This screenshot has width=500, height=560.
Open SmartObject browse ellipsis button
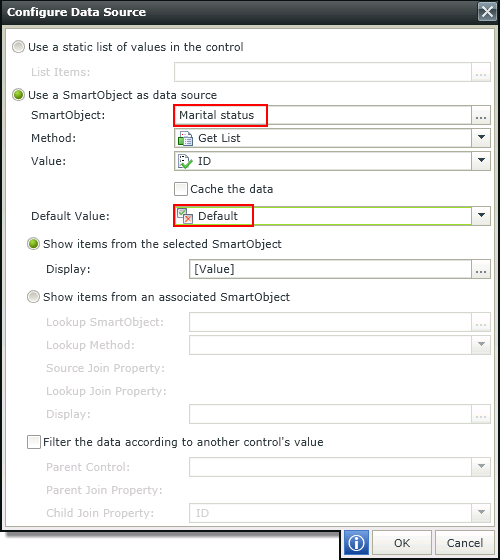[x=481, y=115]
